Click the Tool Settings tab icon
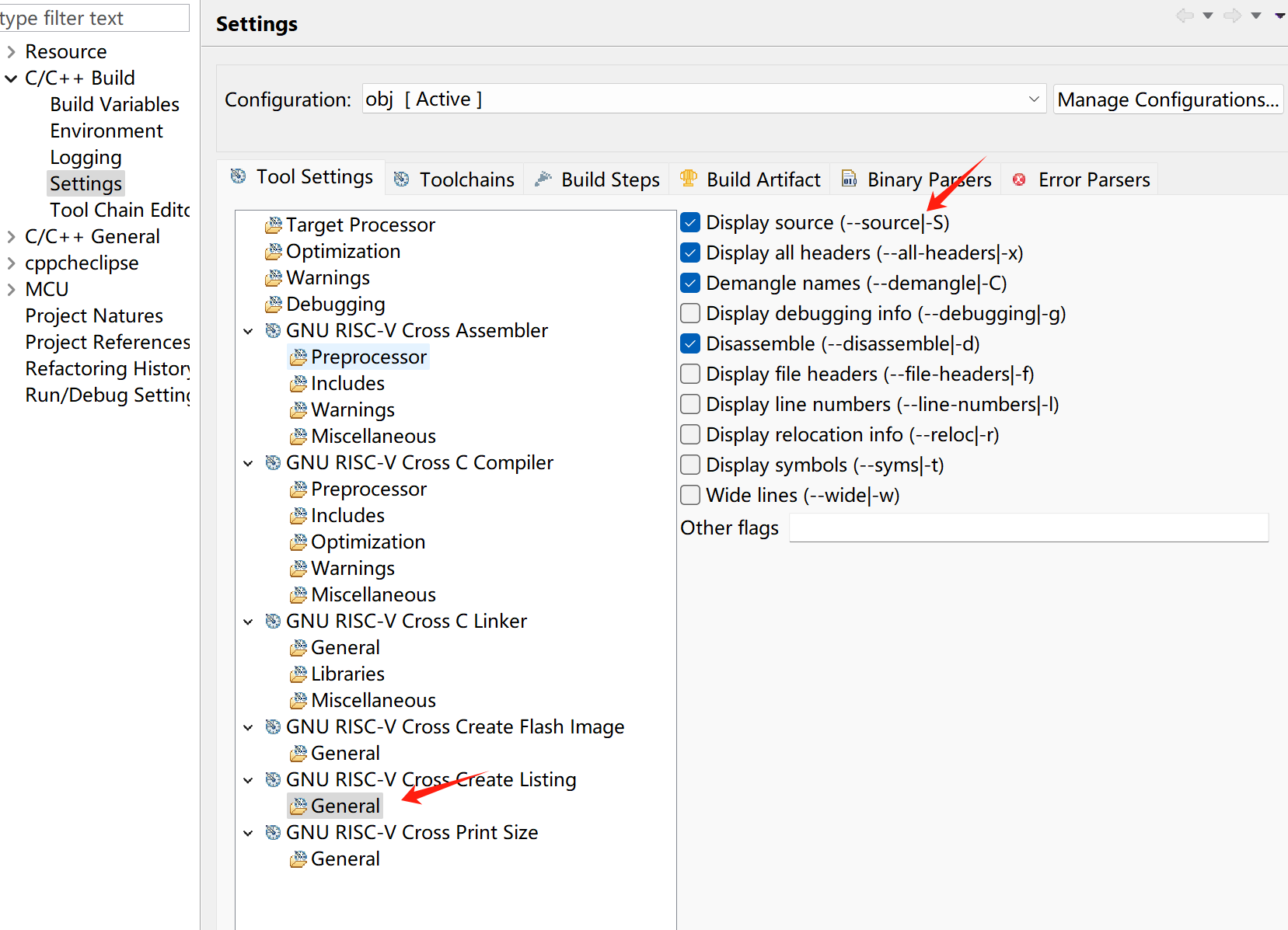This screenshot has height=930, width=1288. 239,176
